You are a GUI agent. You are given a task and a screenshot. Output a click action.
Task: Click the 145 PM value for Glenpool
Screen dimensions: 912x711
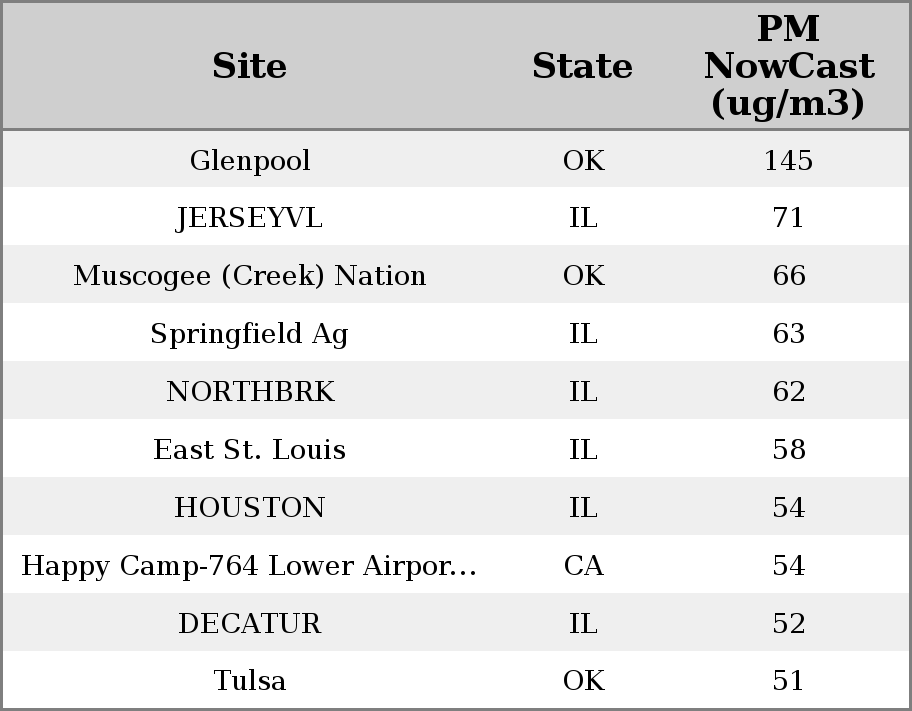click(x=788, y=160)
